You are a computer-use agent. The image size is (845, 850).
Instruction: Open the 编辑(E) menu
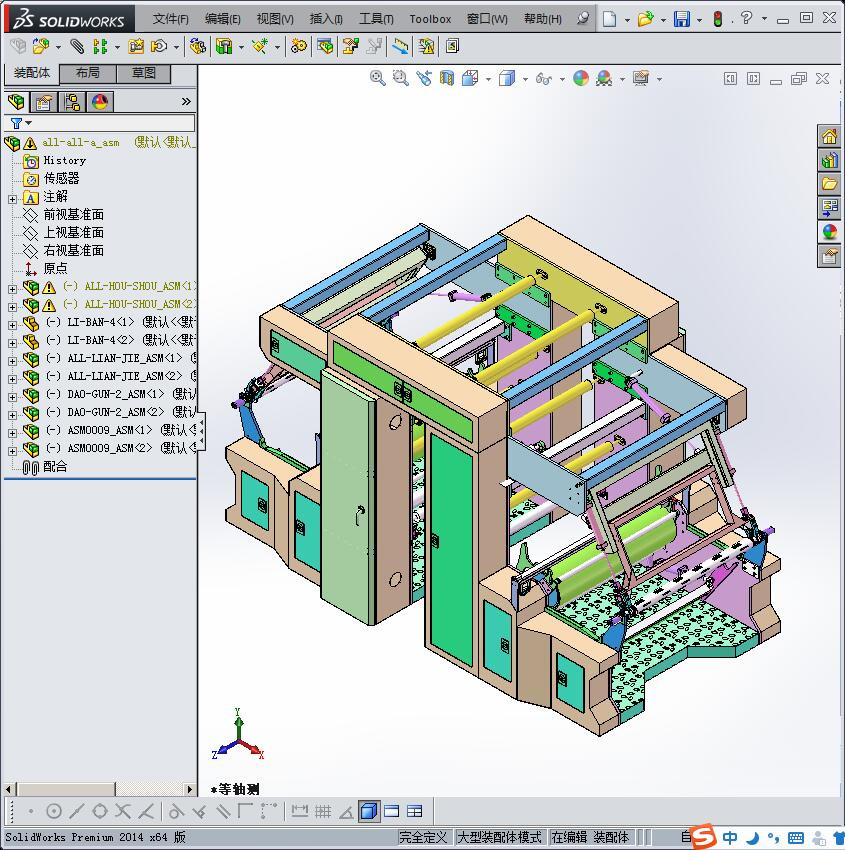tap(223, 19)
